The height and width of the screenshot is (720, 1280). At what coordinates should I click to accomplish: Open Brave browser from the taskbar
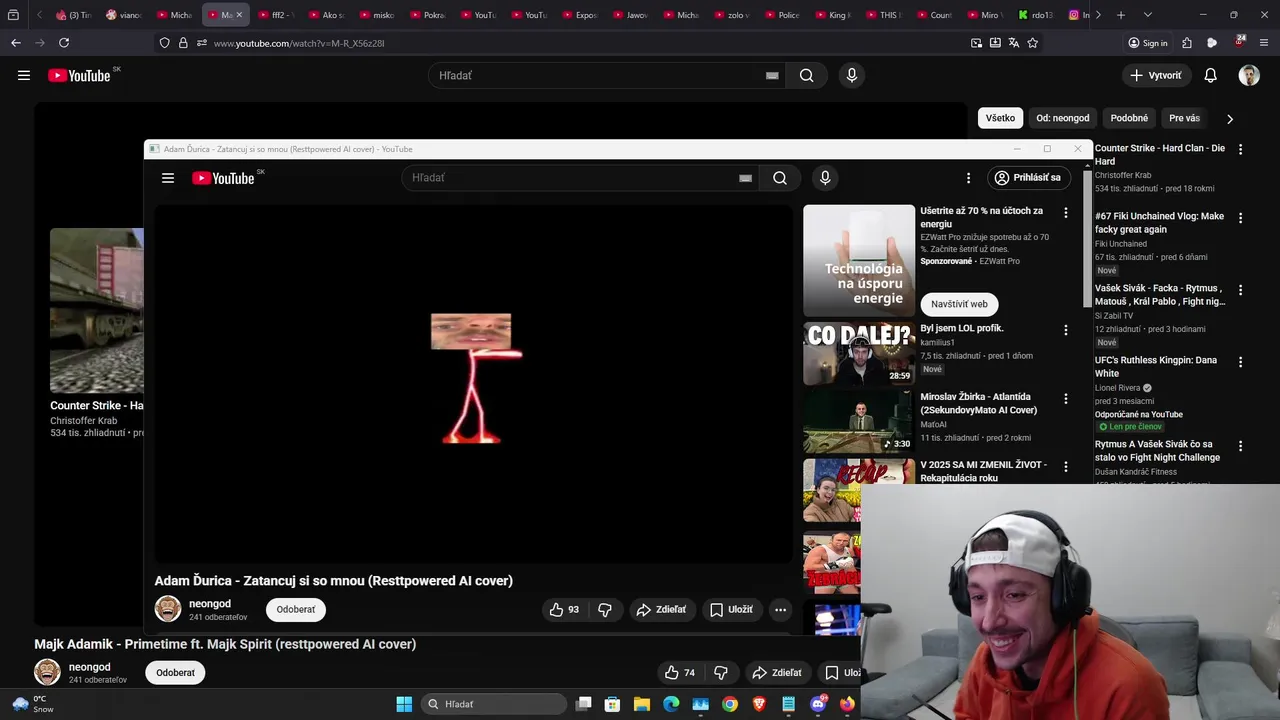(759, 704)
